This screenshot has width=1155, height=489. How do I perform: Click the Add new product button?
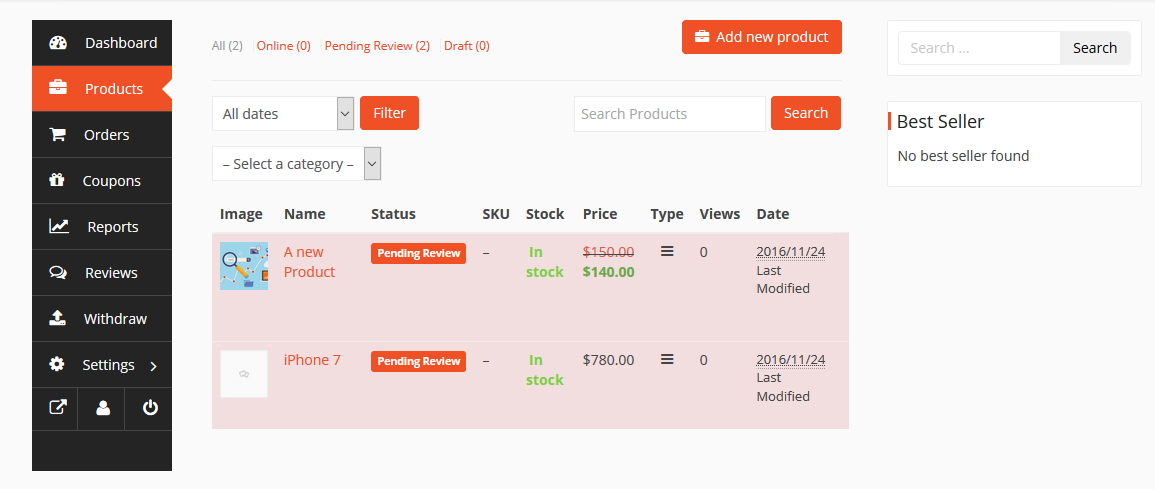[762, 37]
